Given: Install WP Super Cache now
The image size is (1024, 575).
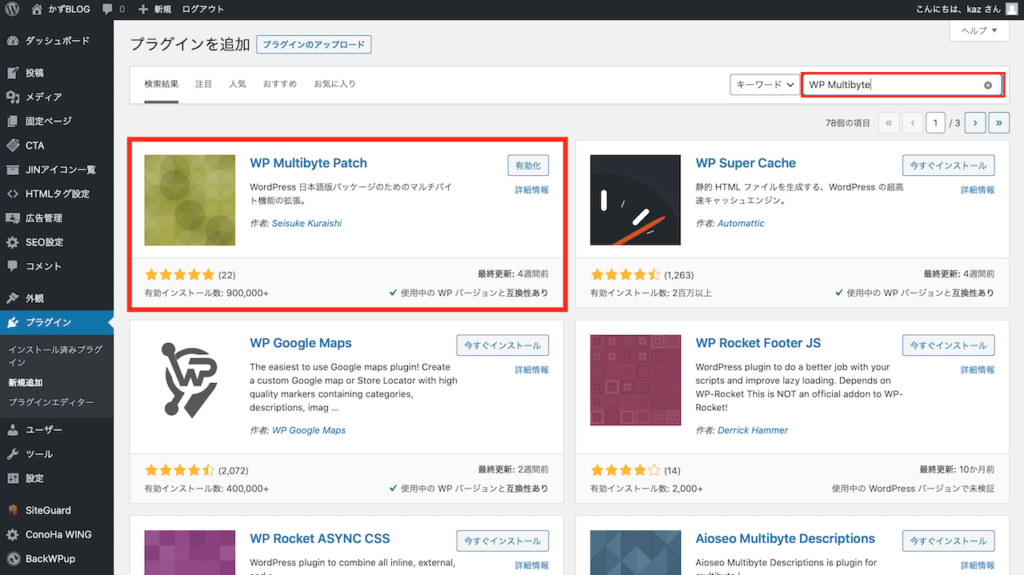Looking at the screenshot, I should [948, 165].
